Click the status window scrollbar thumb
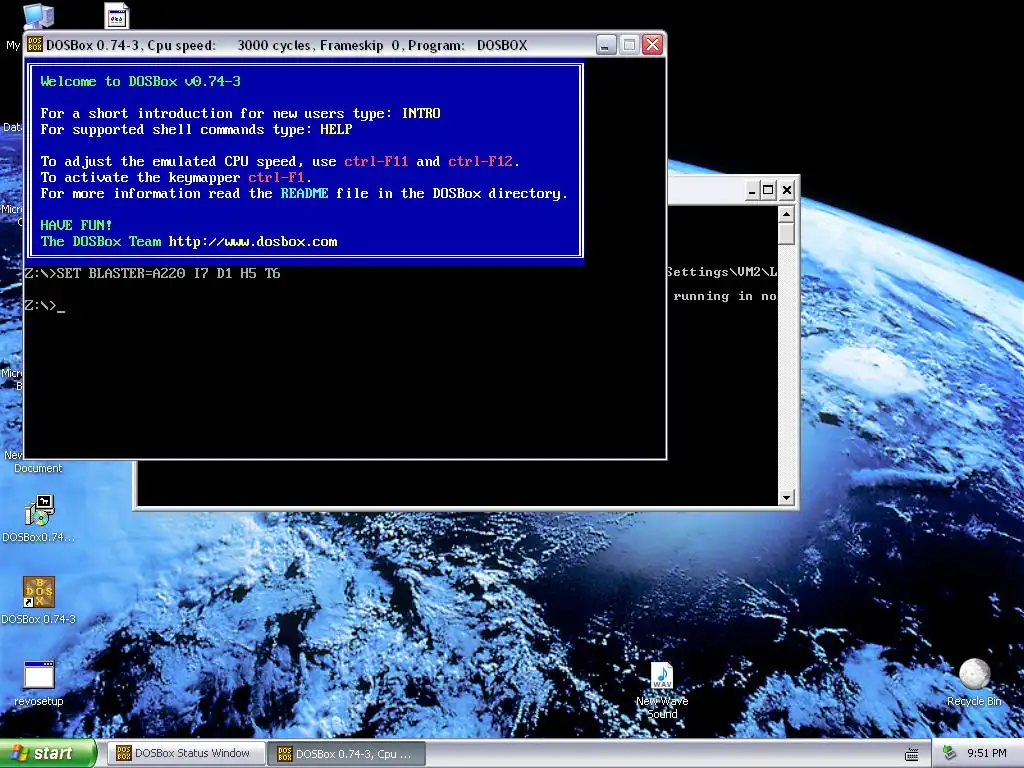The image size is (1024, 768). tap(786, 233)
